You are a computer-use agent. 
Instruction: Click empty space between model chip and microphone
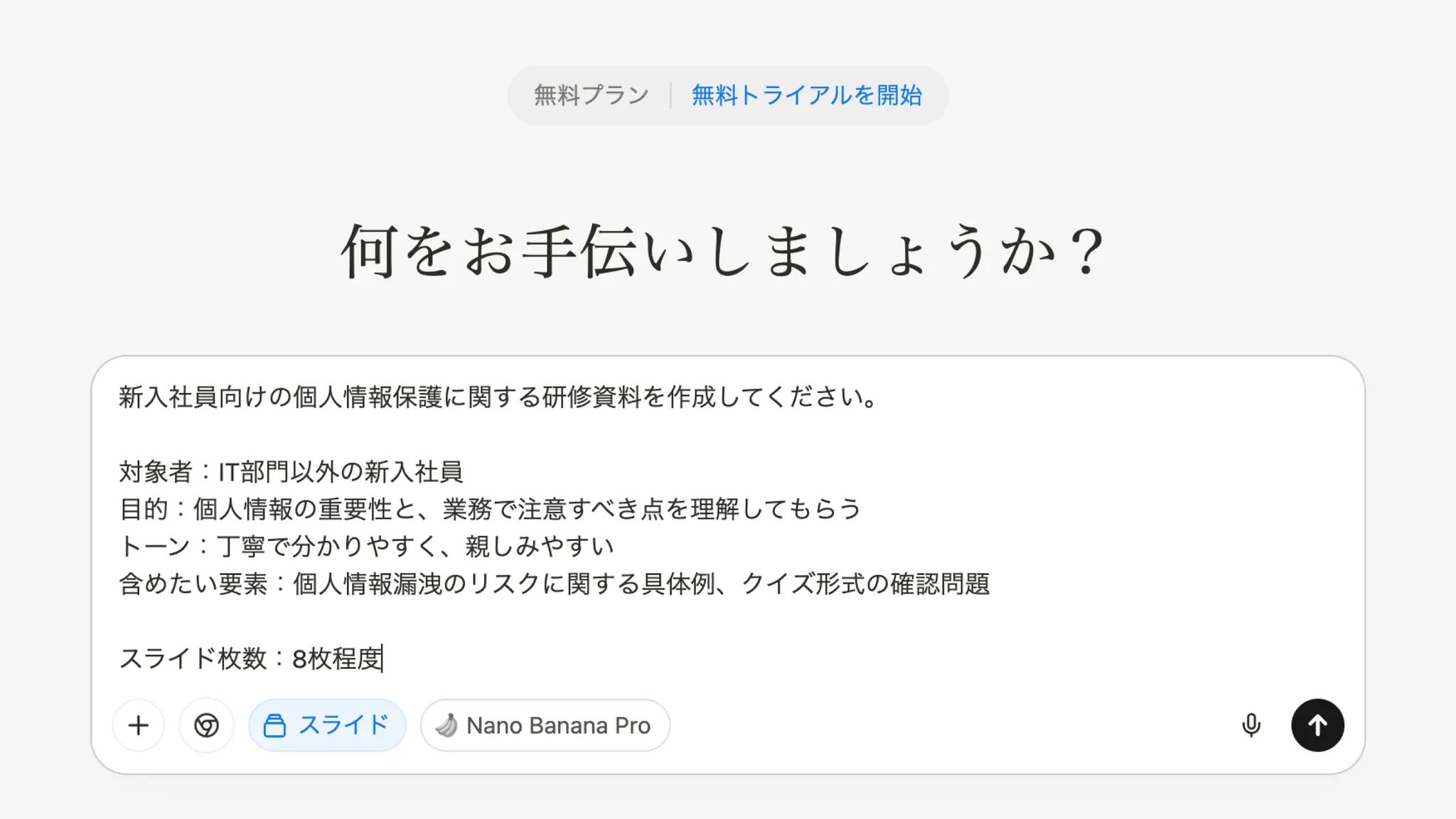pyautogui.click(x=953, y=725)
